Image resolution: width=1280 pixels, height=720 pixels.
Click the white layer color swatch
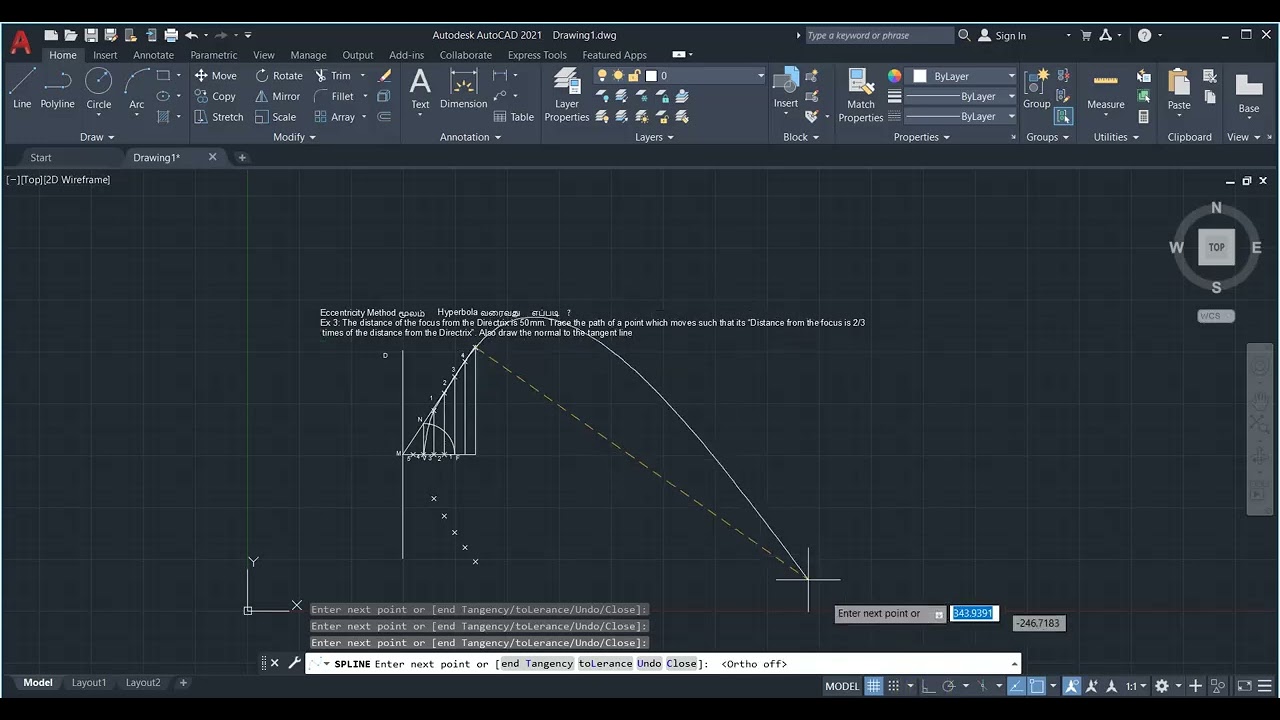(x=651, y=76)
